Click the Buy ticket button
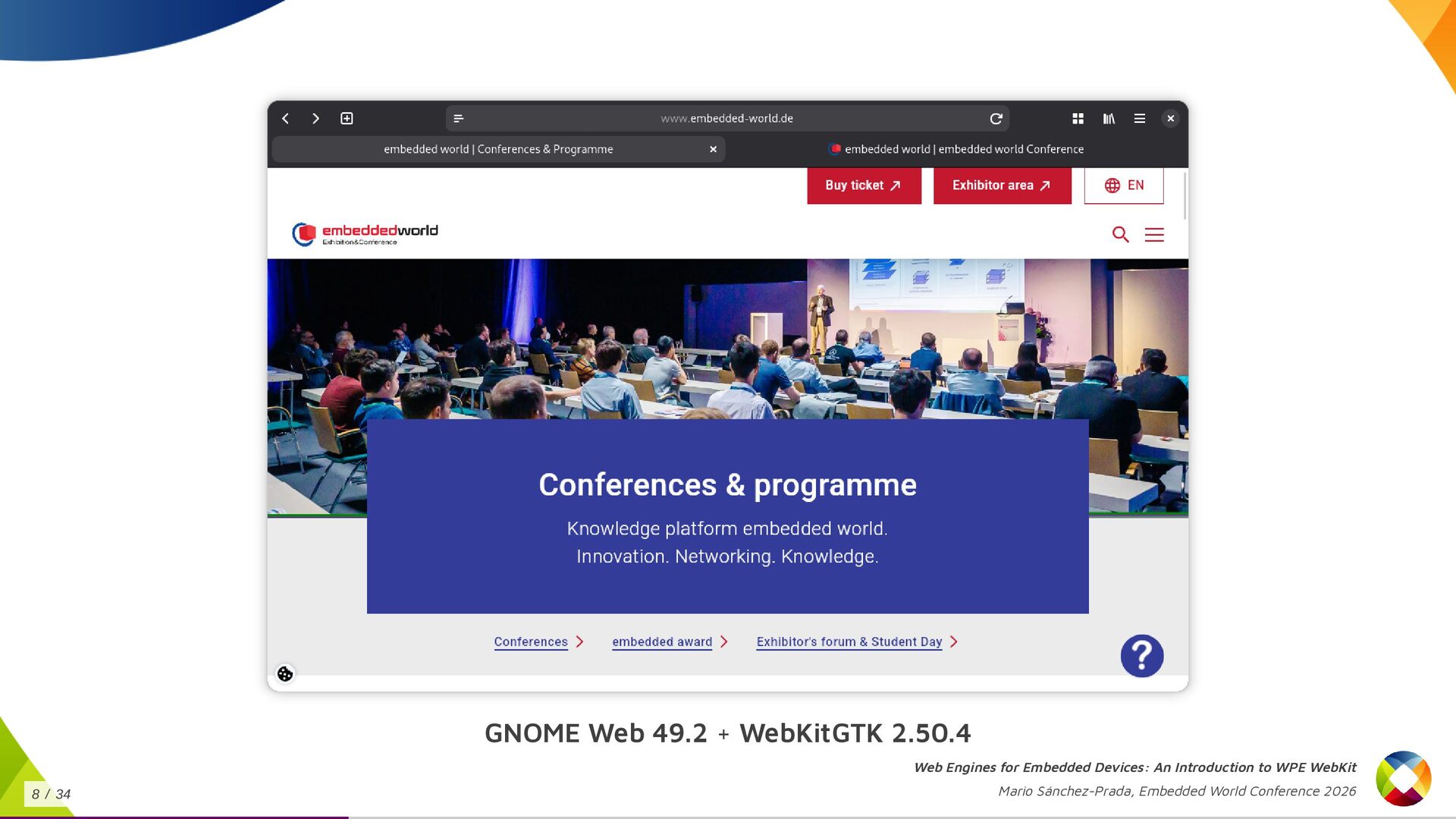 864,185
